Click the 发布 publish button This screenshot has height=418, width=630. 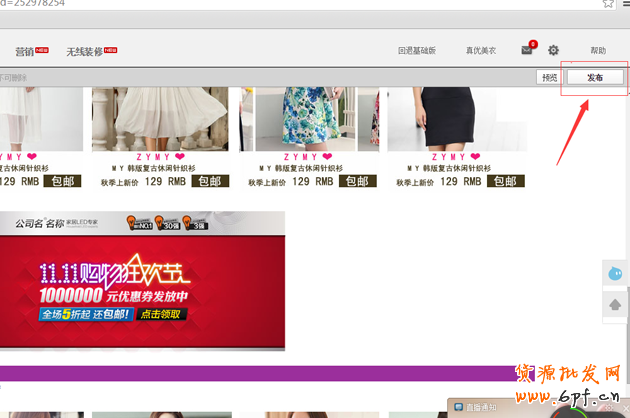[x=594, y=77]
